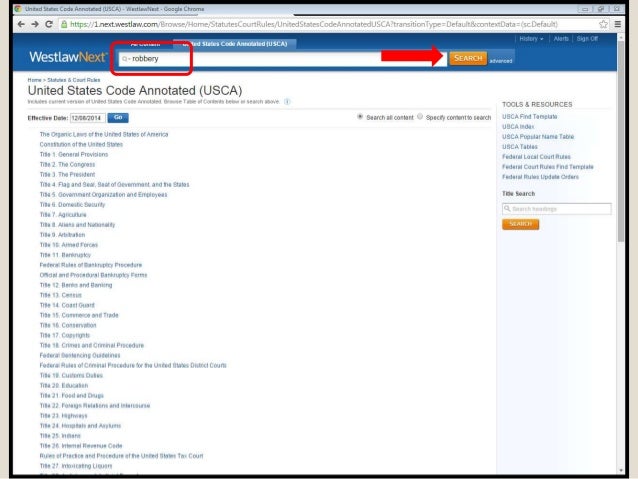Image resolution: width=638 pixels, height=479 pixels.
Task: Open Title 17. Copyrights
Action: click(x=65, y=335)
